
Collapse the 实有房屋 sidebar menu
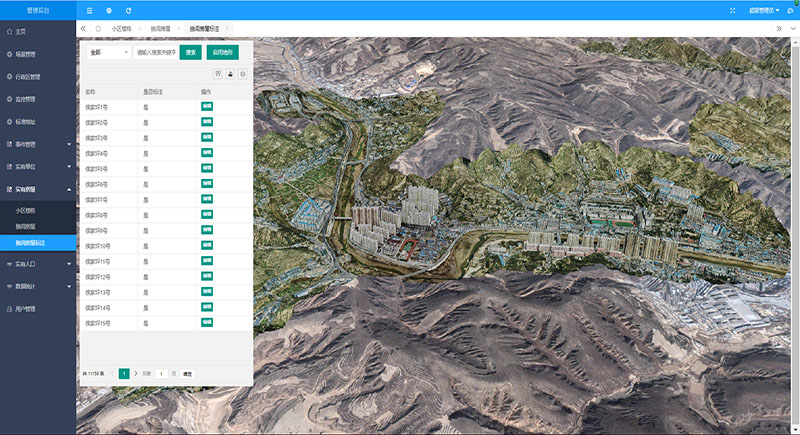(x=38, y=189)
